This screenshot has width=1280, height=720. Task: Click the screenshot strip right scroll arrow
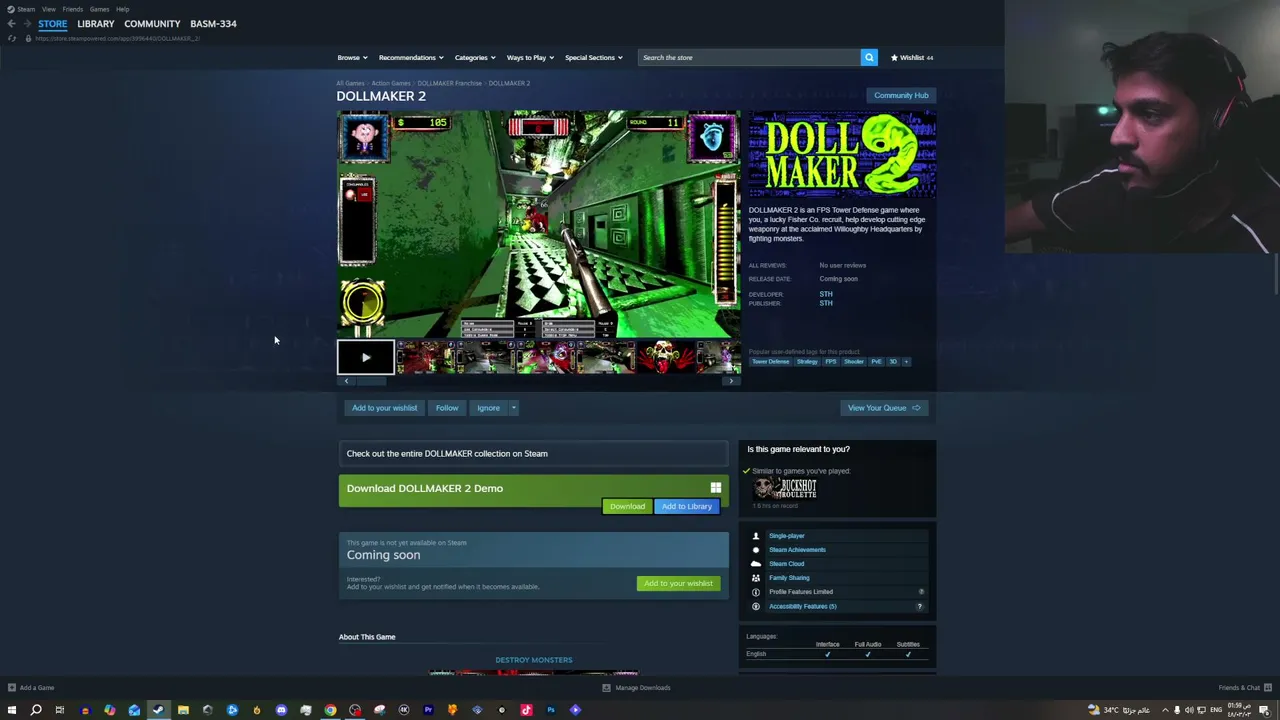(x=731, y=381)
